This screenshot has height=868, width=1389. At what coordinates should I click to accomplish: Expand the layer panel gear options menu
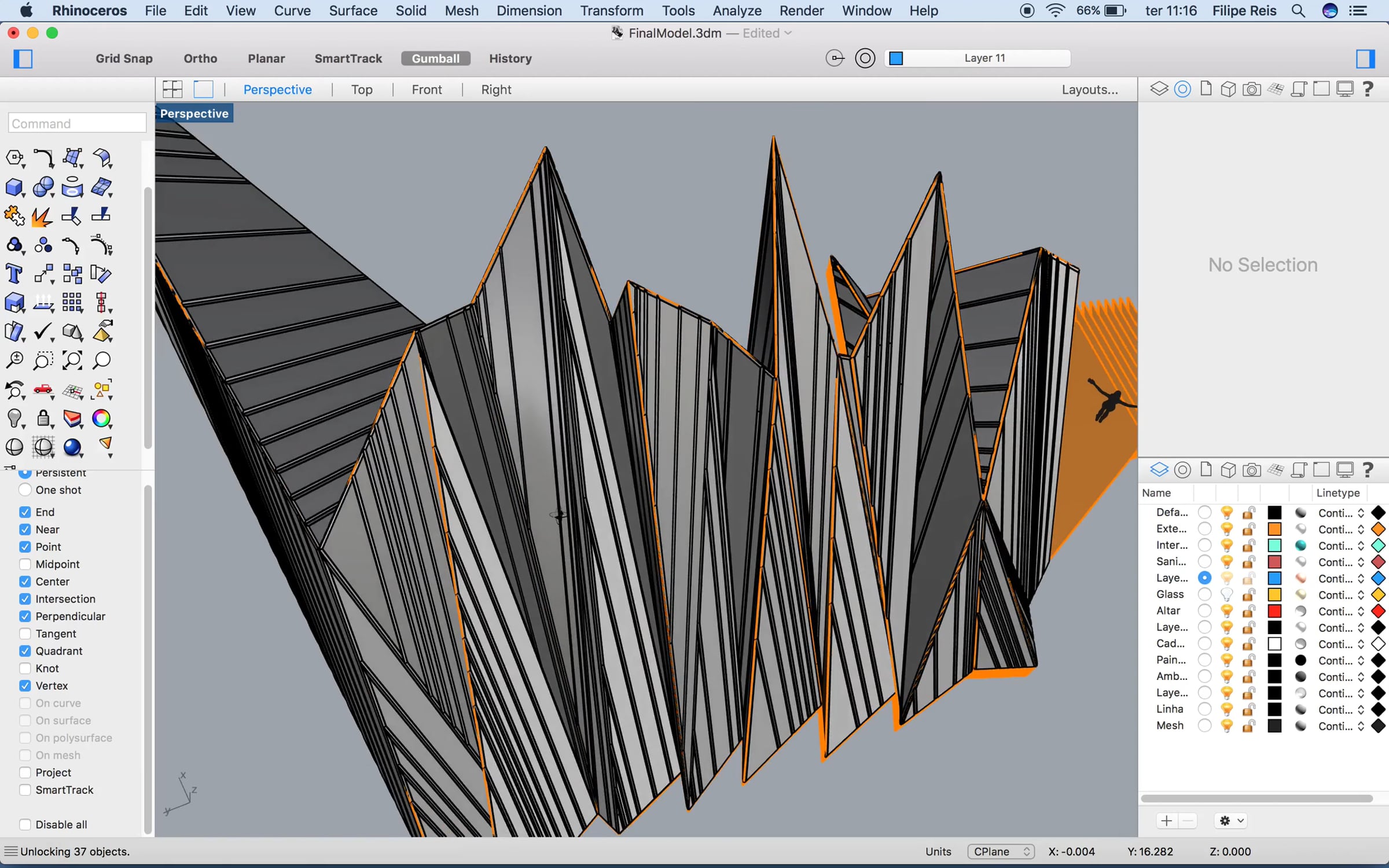pyautogui.click(x=1230, y=820)
